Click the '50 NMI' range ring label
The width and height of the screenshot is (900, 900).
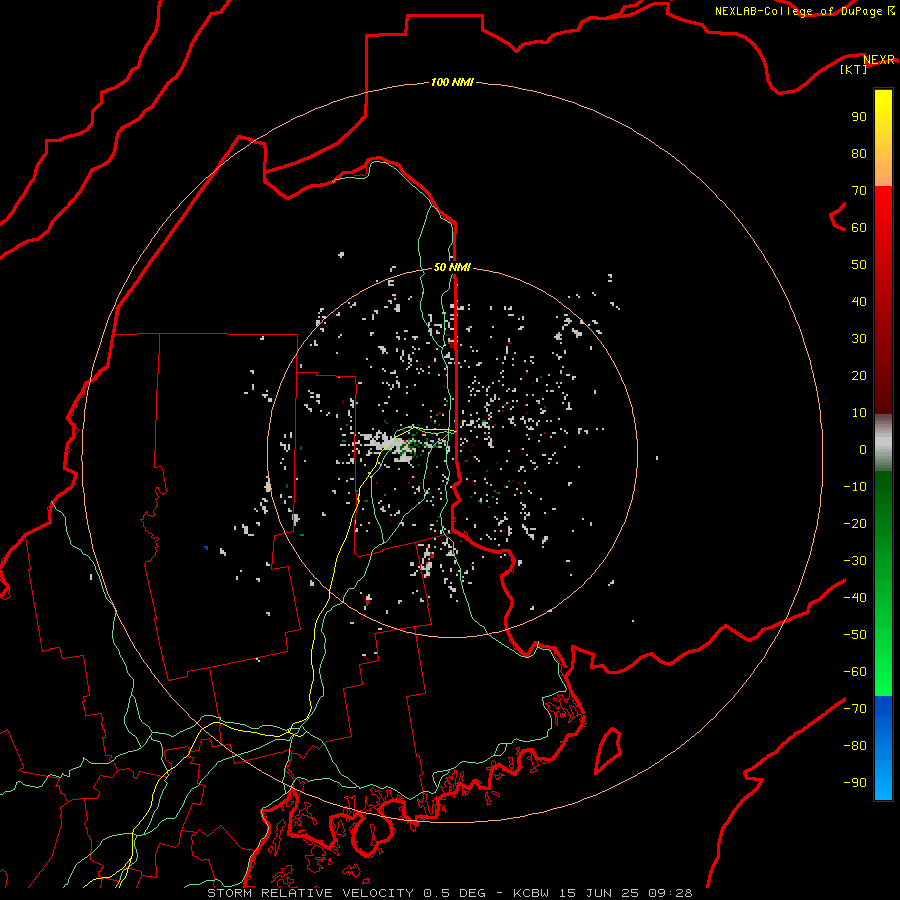click(452, 267)
